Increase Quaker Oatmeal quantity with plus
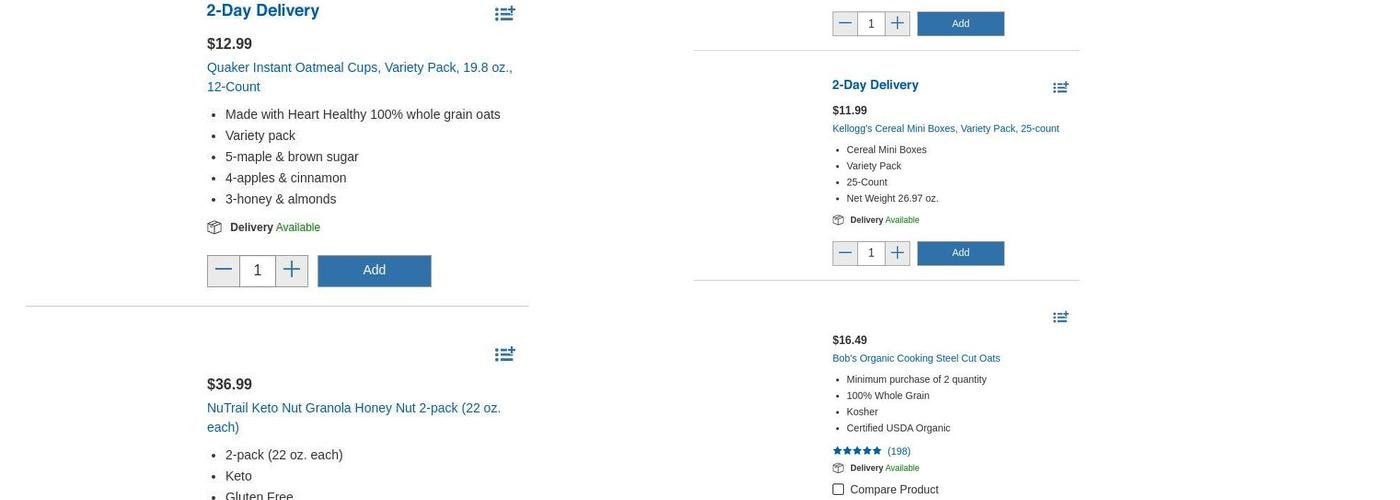Viewport: 1400px width, 500px height. coord(292,271)
